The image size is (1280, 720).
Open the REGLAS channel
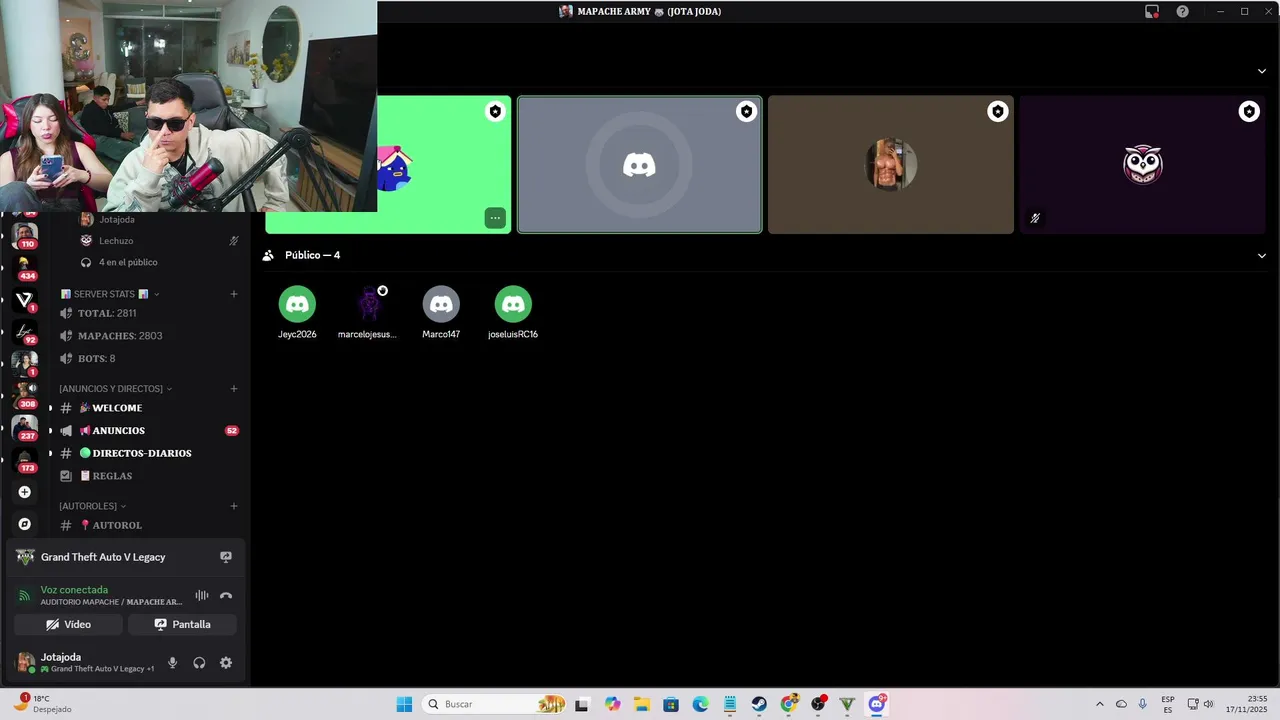(149, 476)
